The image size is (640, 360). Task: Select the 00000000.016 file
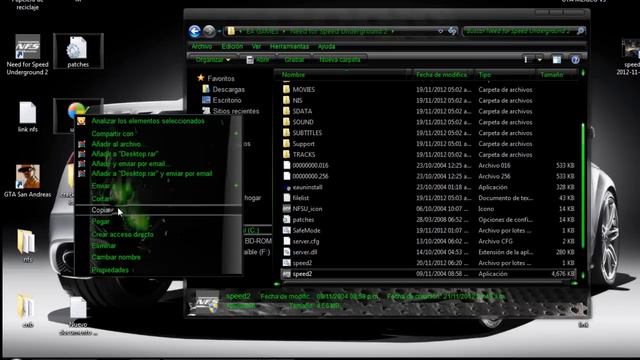point(310,165)
